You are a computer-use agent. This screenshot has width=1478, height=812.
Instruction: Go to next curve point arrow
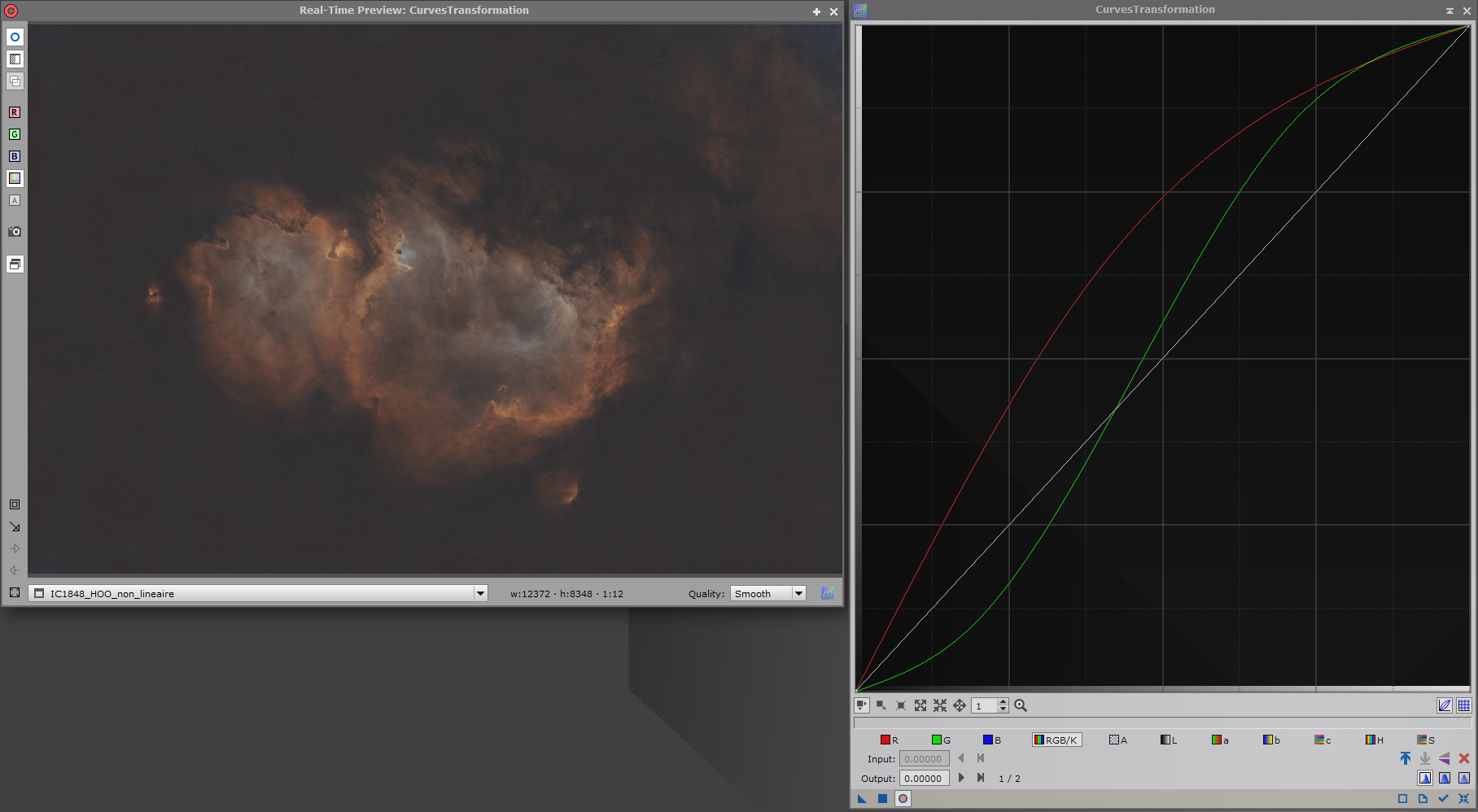click(x=961, y=778)
